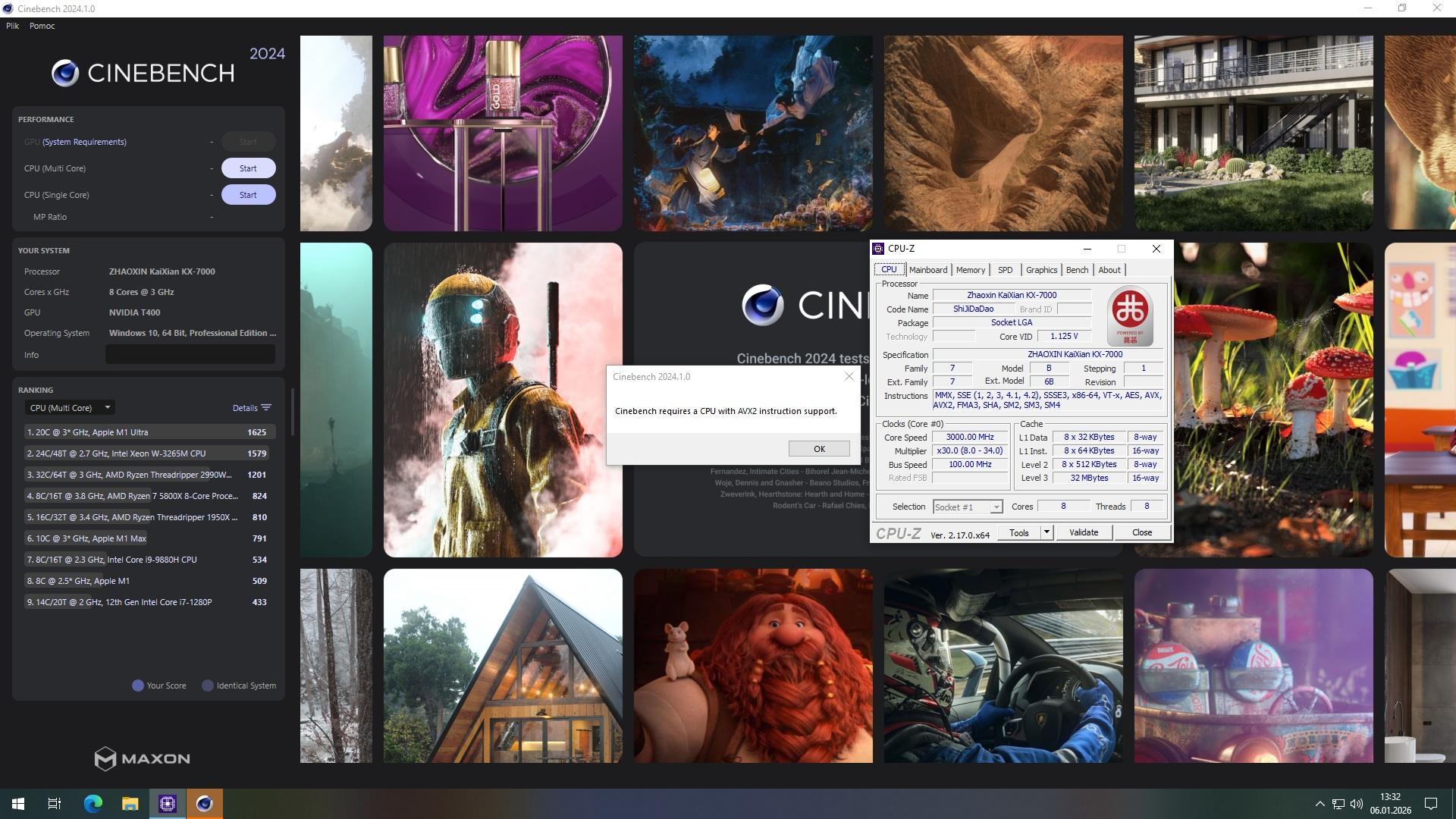The image size is (1456, 819).
Task: Switch to the Mainboard tab in CPU-Z
Action: pyautogui.click(x=927, y=270)
